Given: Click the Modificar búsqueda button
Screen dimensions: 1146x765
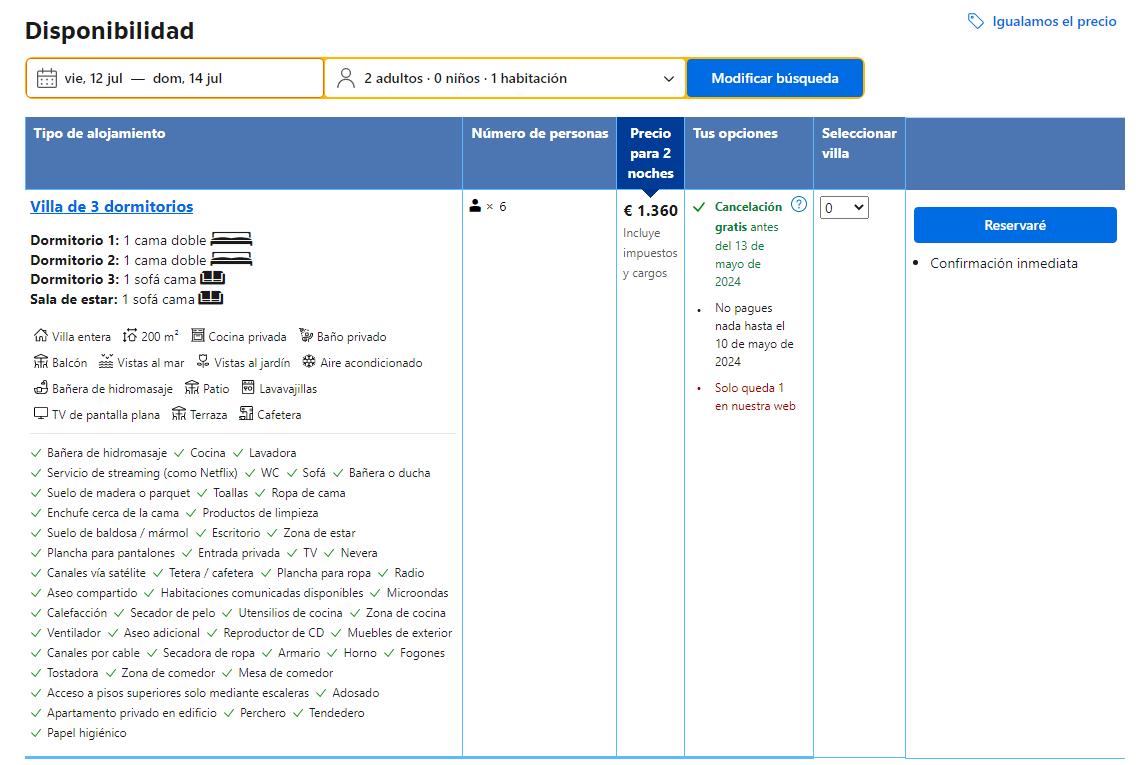Looking at the screenshot, I should click(774, 78).
